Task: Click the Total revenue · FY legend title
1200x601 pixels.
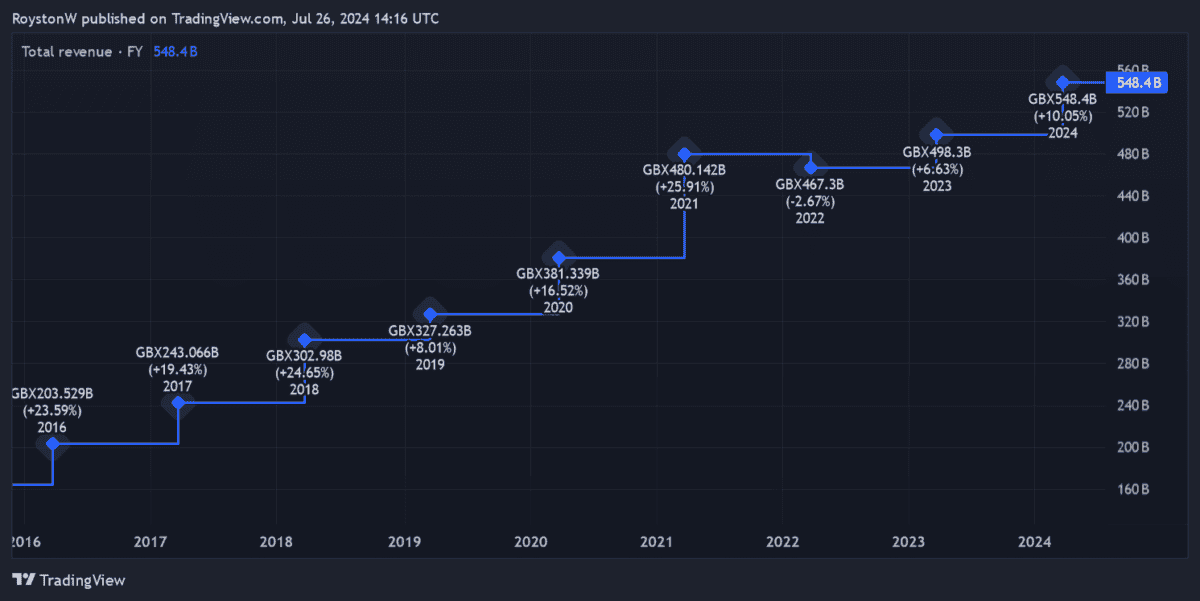Action: tap(82, 51)
